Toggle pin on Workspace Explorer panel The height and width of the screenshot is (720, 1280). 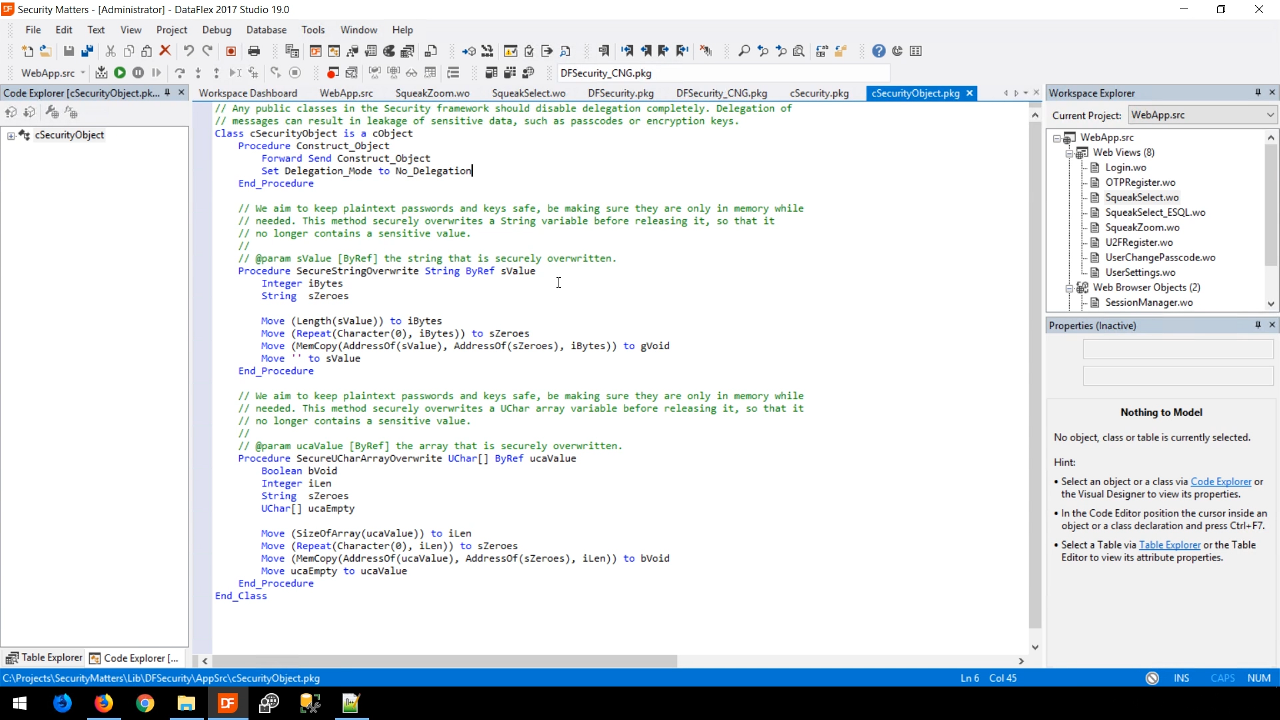pyautogui.click(x=1257, y=93)
